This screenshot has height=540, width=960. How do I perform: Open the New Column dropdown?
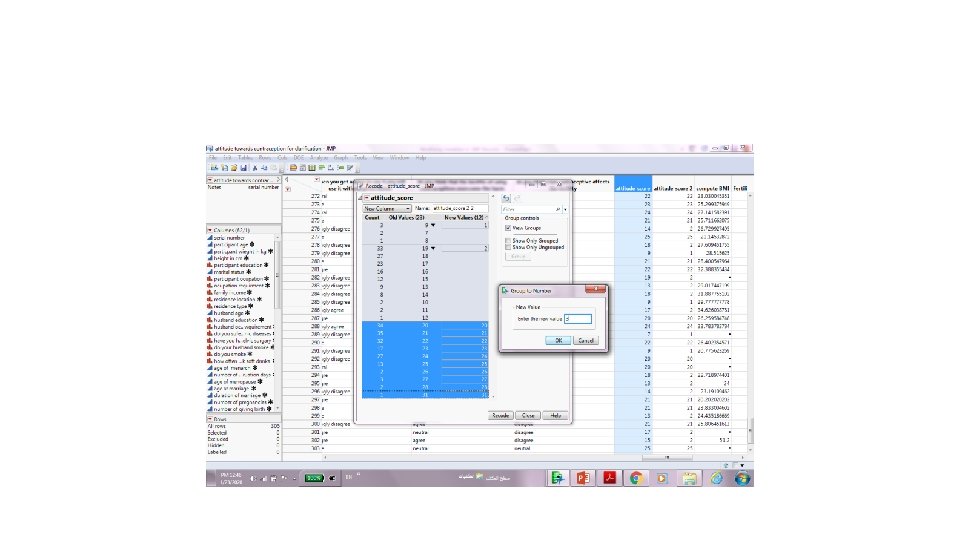pyautogui.click(x=387, y=209)
